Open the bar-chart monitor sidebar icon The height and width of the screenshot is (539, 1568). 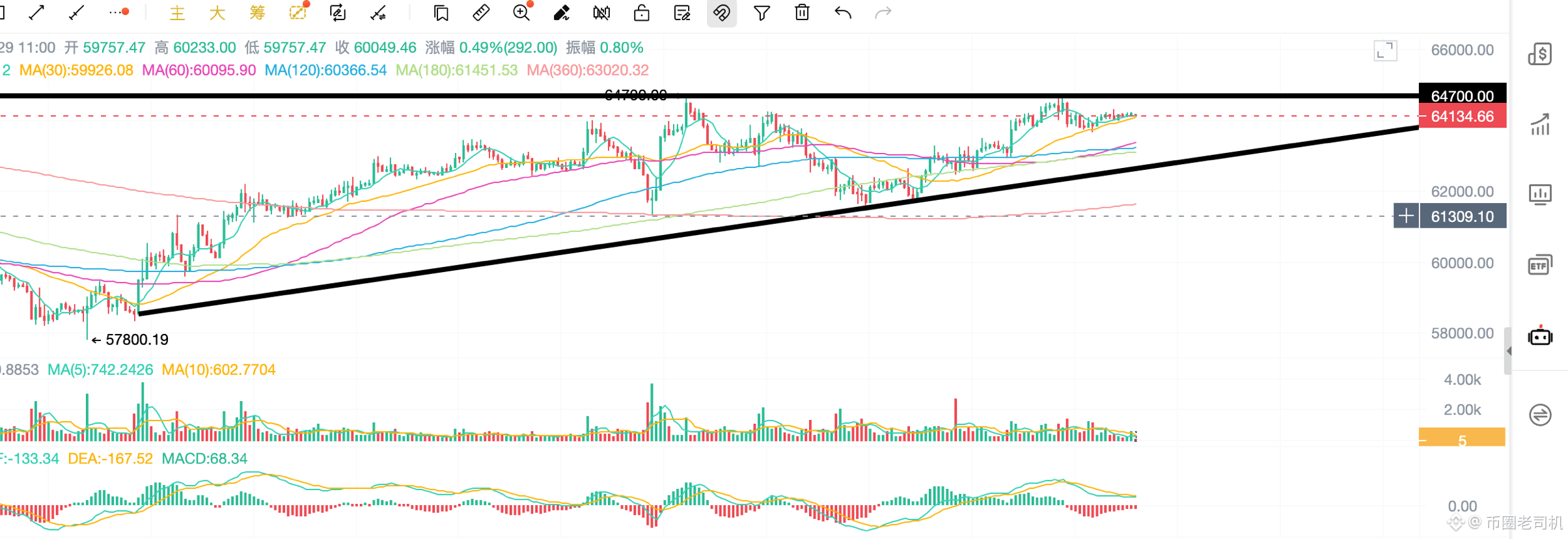[1540, 194]
